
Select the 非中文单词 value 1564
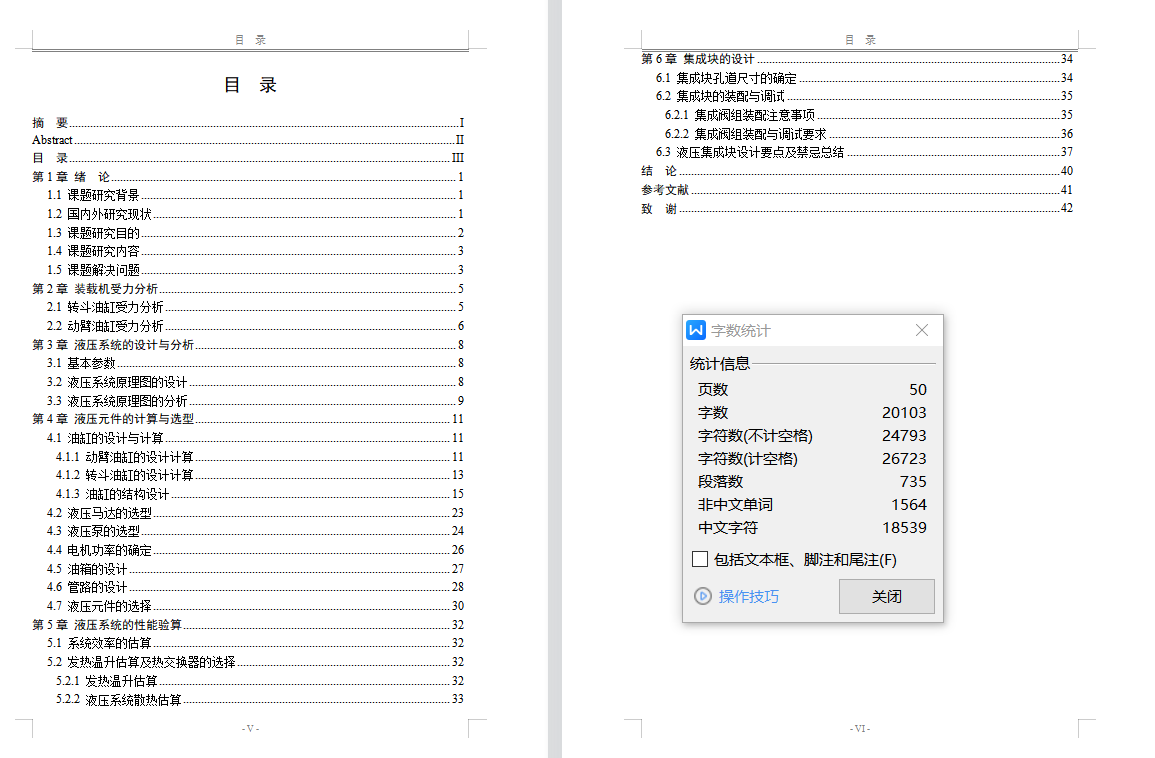[x=909, y=505]
